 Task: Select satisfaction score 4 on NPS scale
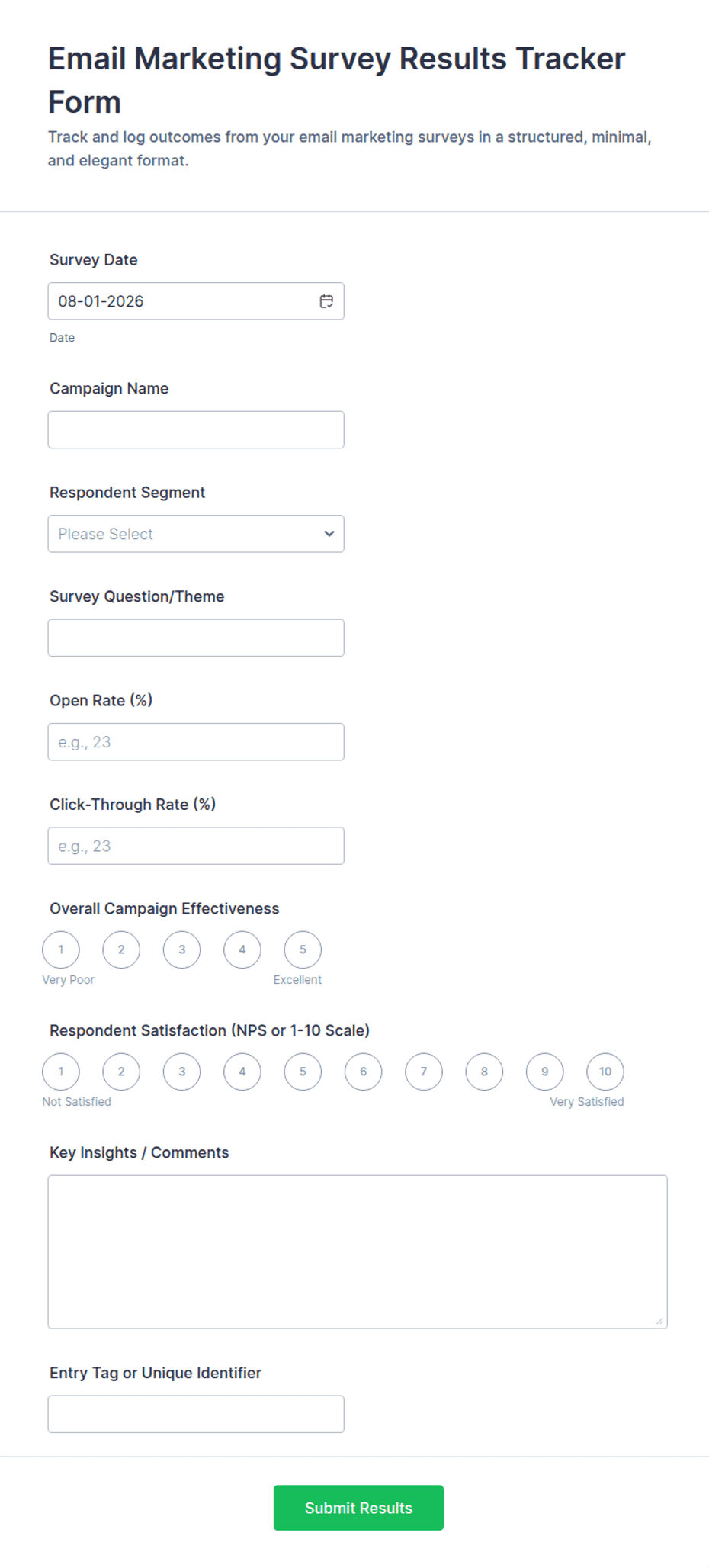242,1072
